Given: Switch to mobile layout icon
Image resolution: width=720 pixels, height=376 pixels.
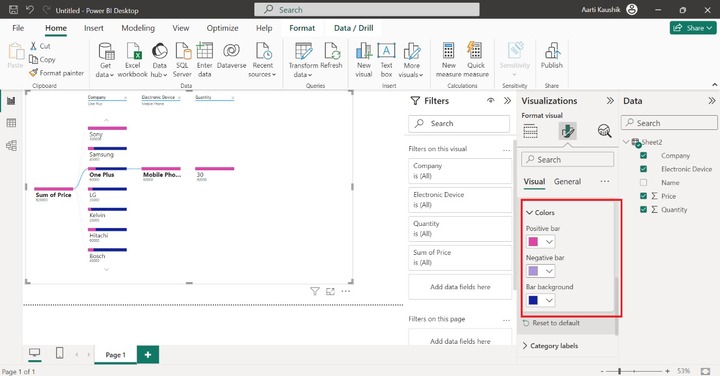Looking at the screenshot, I should tap(59, 353).
